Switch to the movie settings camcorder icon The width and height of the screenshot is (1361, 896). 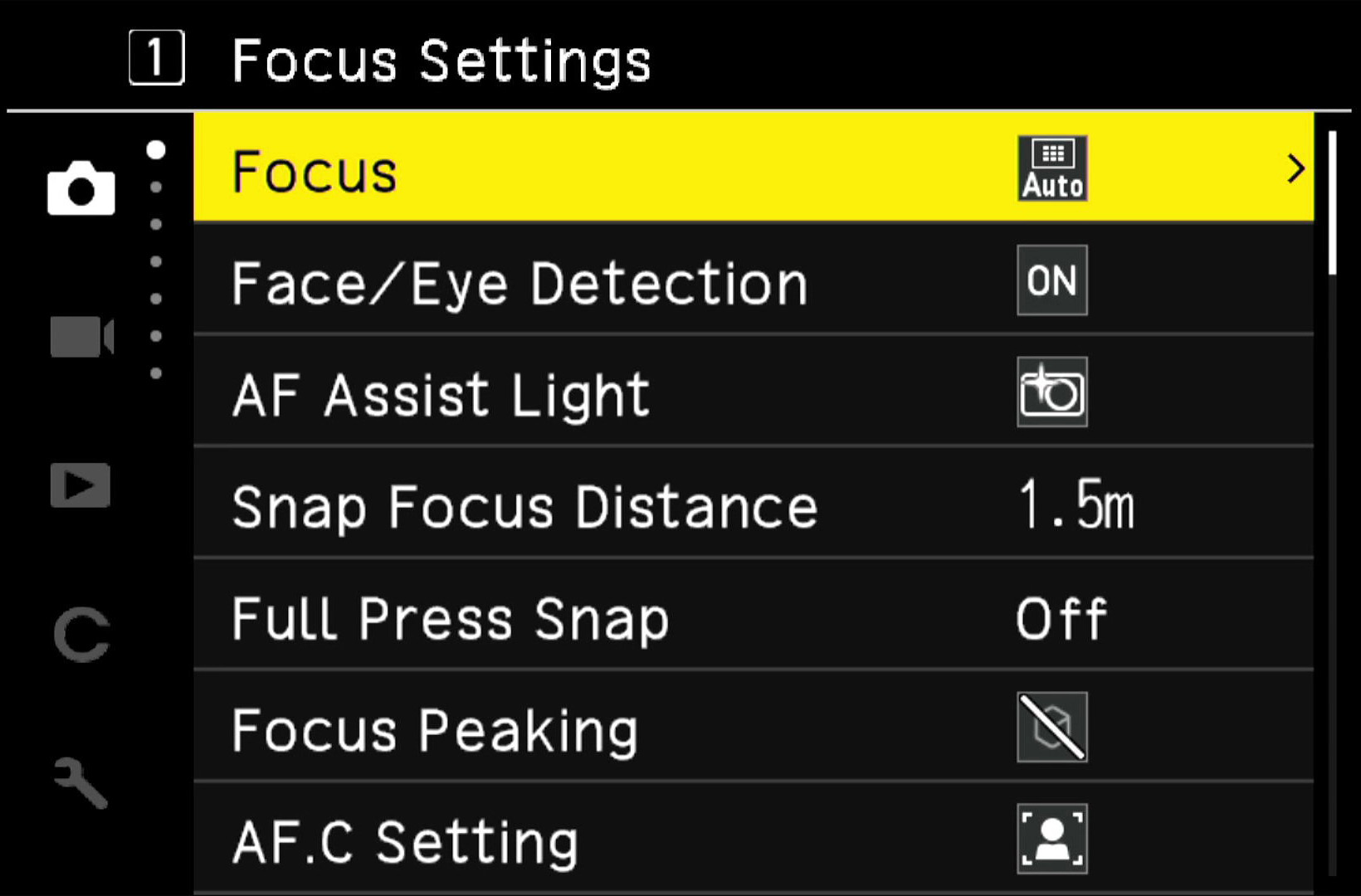coord(81,337)
